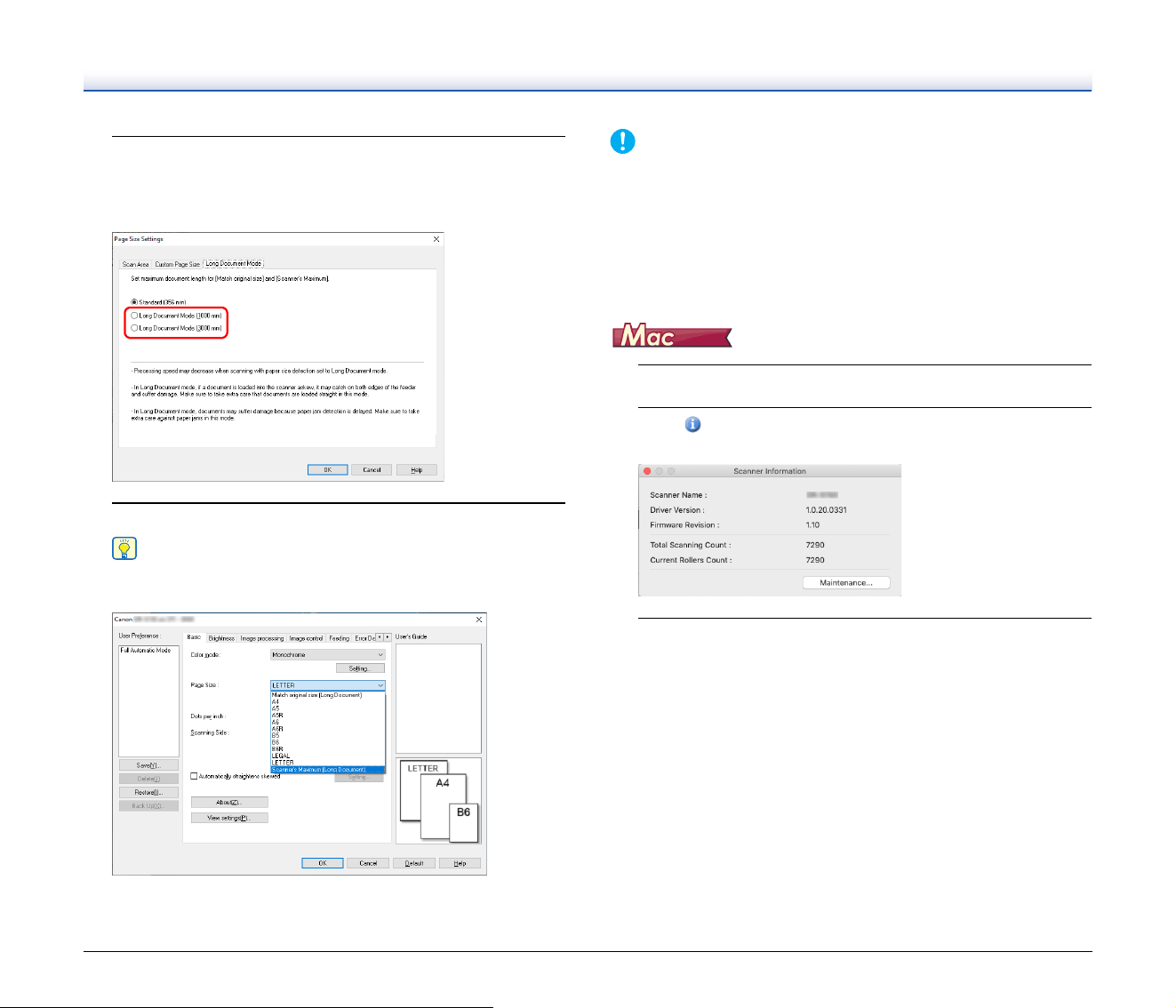
Task: Click the Save user preference button
Action: pyautogui.click(x=148, y=765)
